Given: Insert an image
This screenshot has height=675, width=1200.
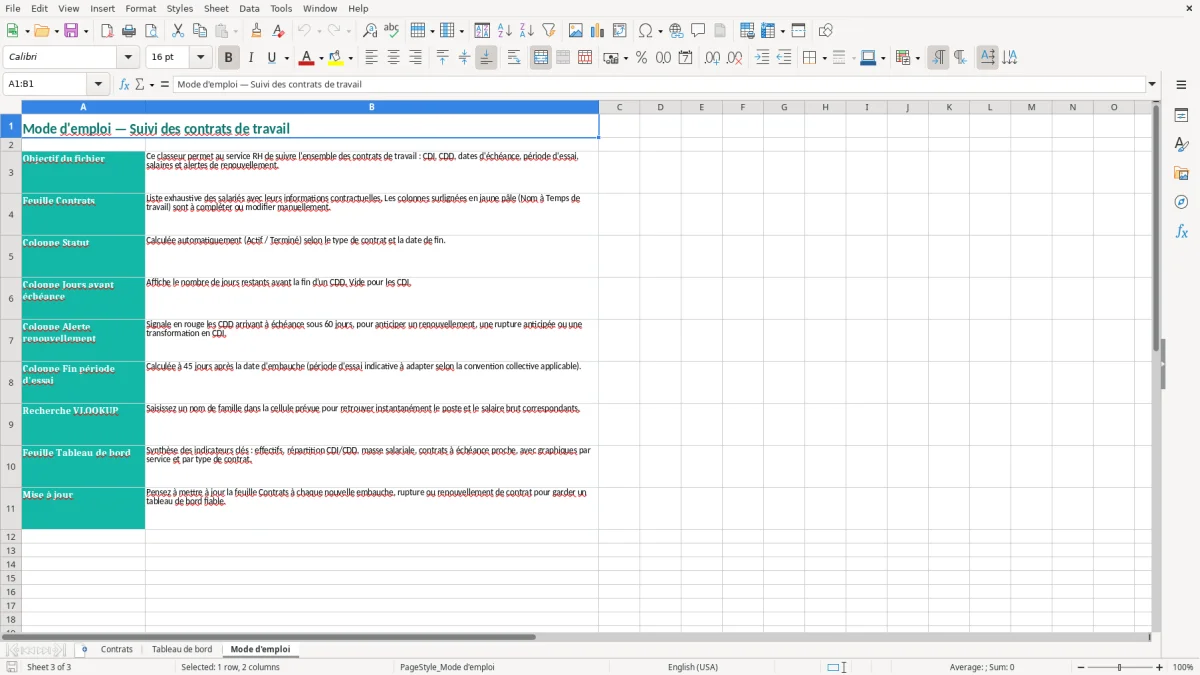Looking at the screenshot, I should (x=576, y=31).
